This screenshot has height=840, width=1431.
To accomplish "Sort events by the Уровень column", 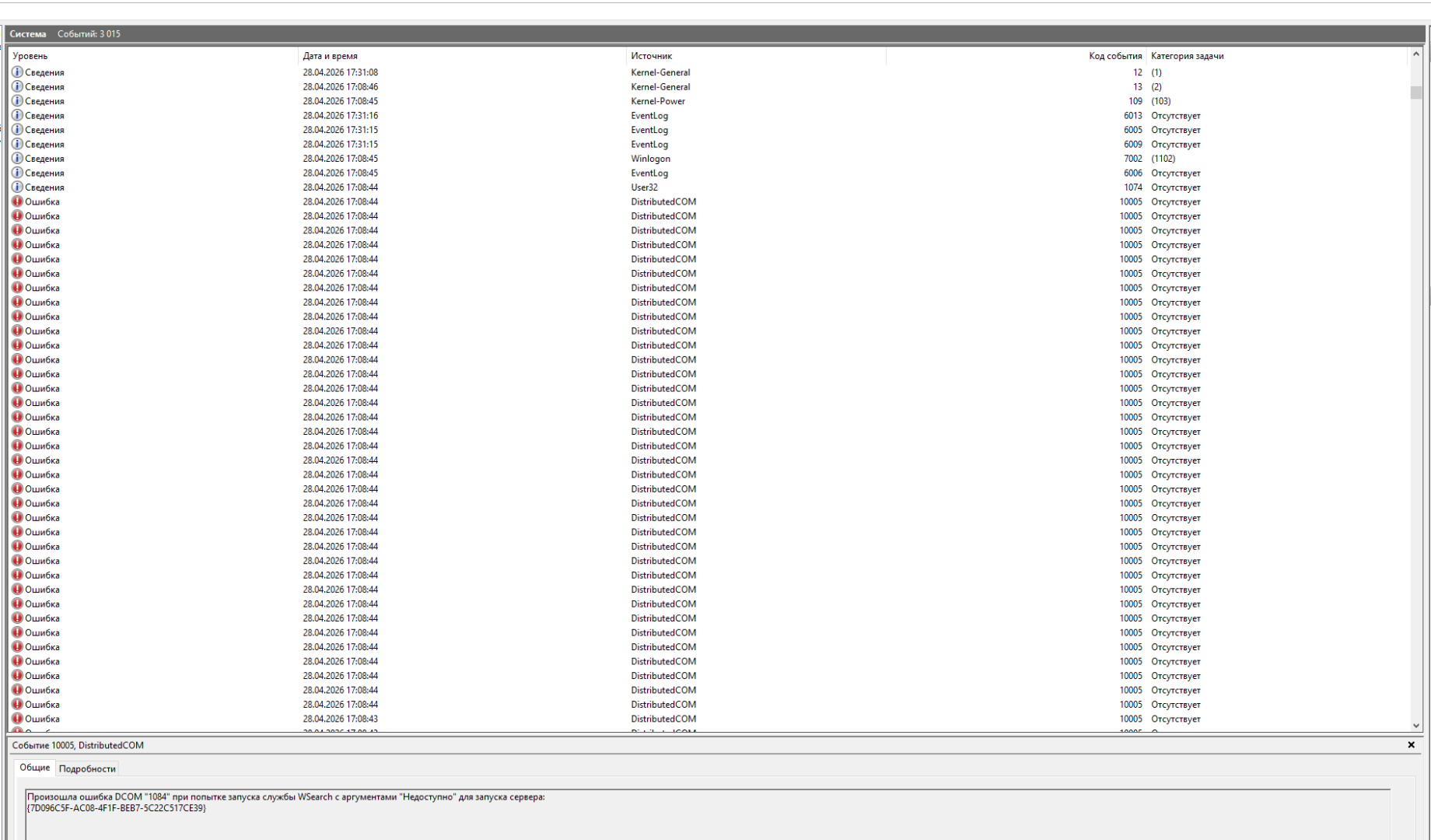I will (30, 56).
